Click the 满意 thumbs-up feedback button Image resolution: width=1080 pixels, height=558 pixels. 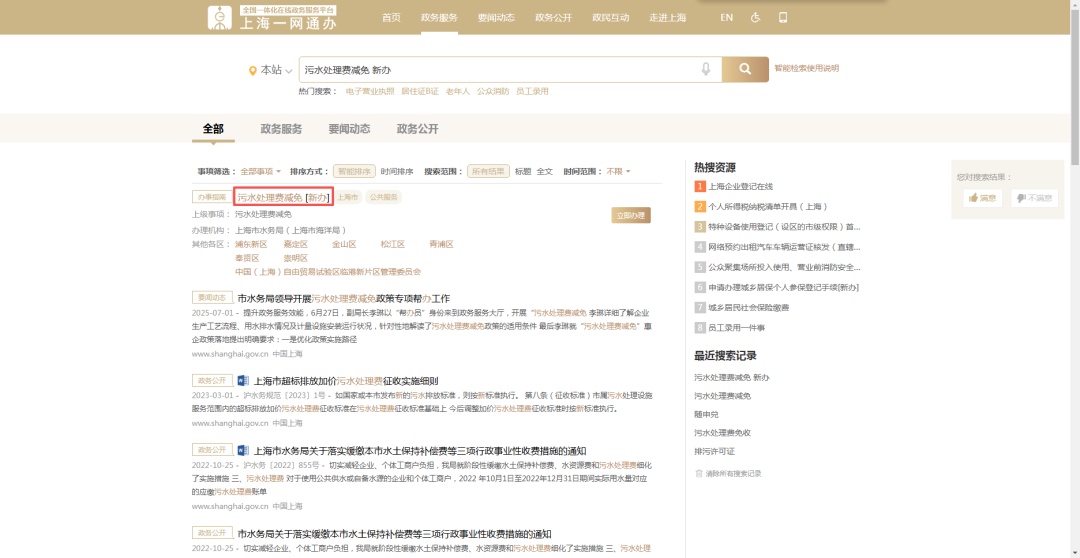pos(981,198)
